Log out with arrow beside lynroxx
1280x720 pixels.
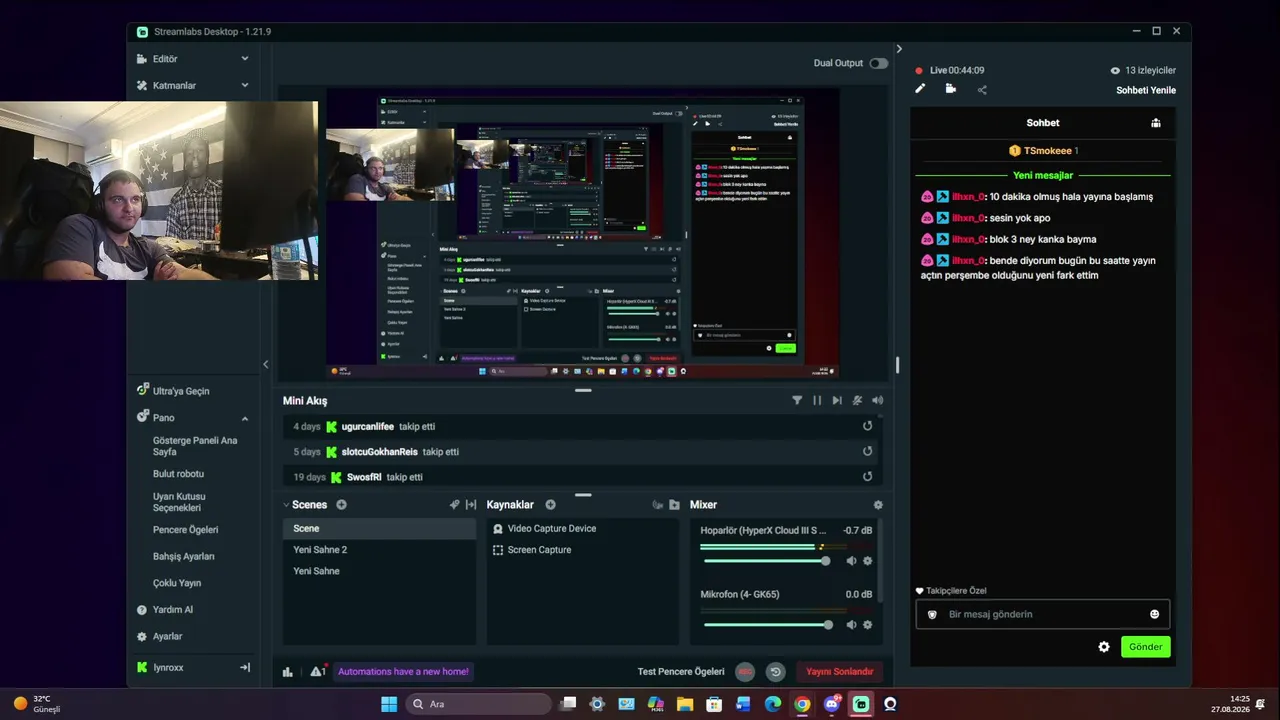[x=244, y=667]
